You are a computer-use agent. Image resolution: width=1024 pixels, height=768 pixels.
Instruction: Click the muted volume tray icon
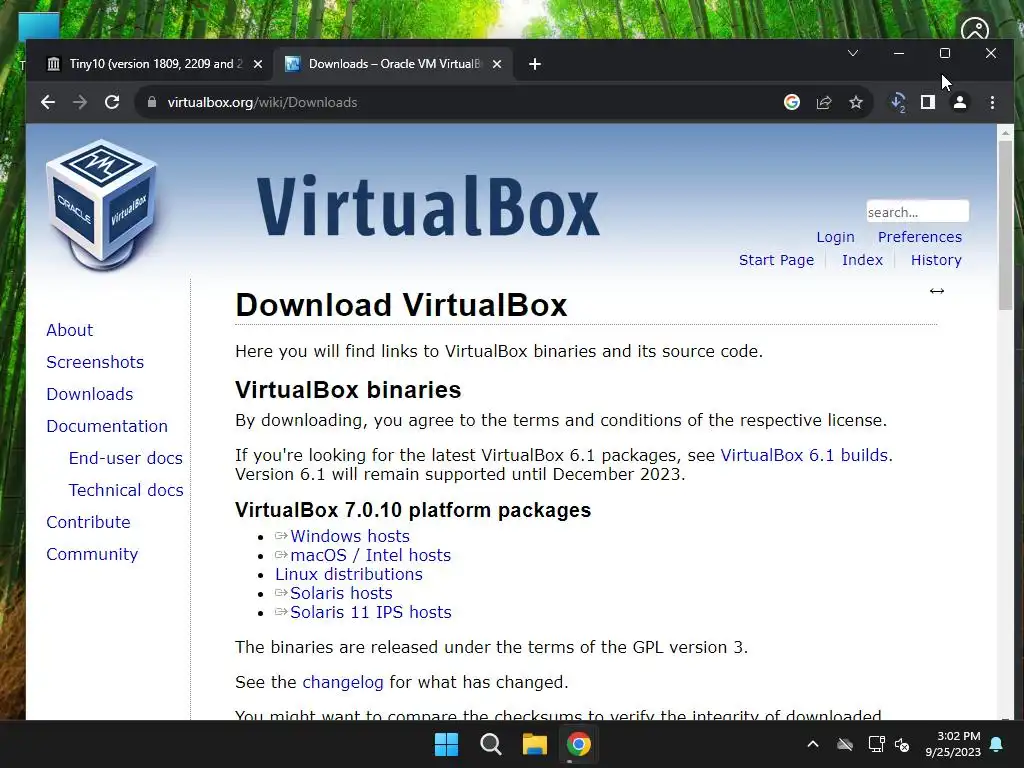[902, 744]
